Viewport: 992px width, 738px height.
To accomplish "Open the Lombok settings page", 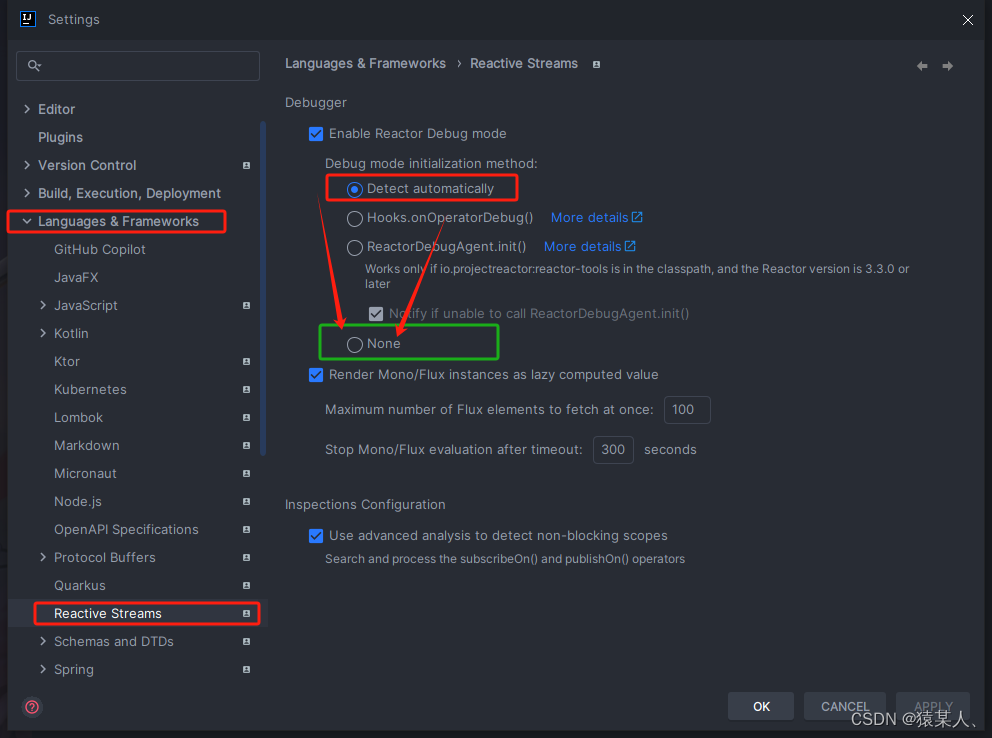I will pyautogui.click(x=78, y=417).
